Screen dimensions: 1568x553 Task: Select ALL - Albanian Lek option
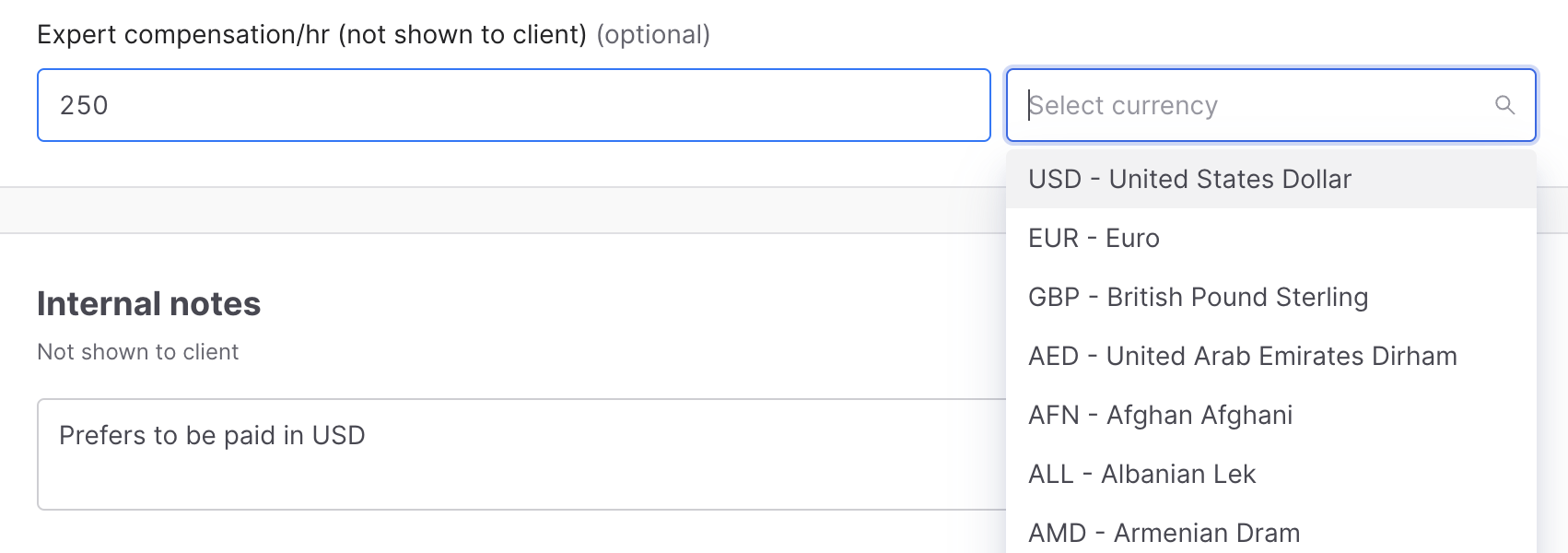[x=1141, y=474]
